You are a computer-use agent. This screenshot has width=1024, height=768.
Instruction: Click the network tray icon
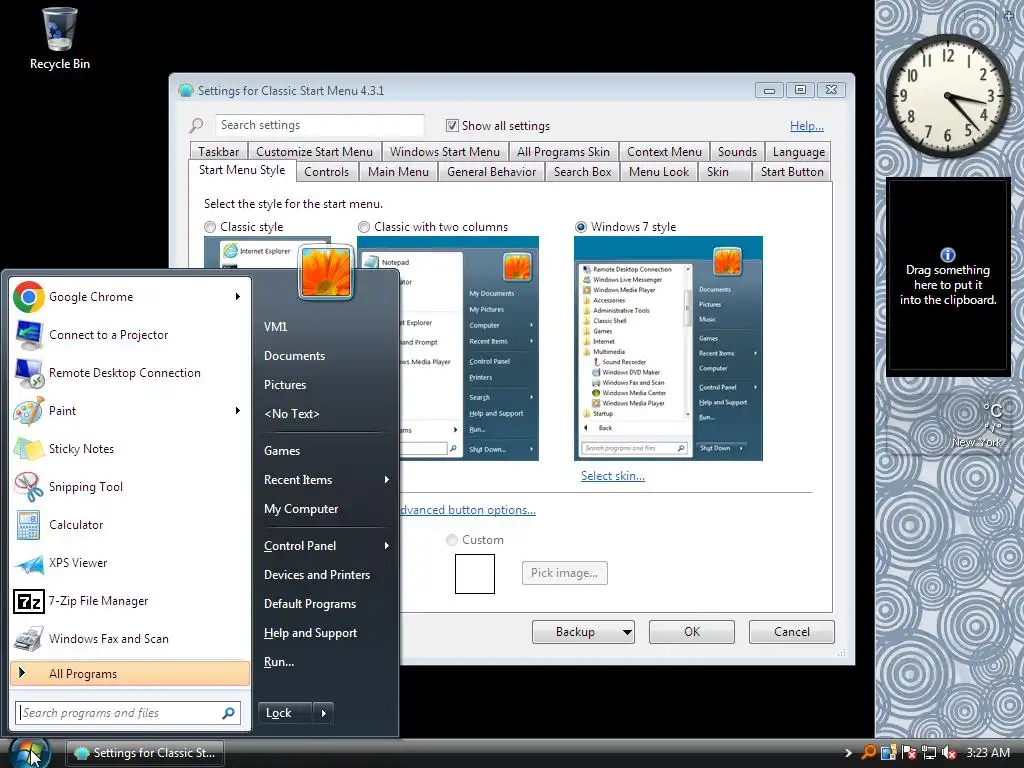929,753
